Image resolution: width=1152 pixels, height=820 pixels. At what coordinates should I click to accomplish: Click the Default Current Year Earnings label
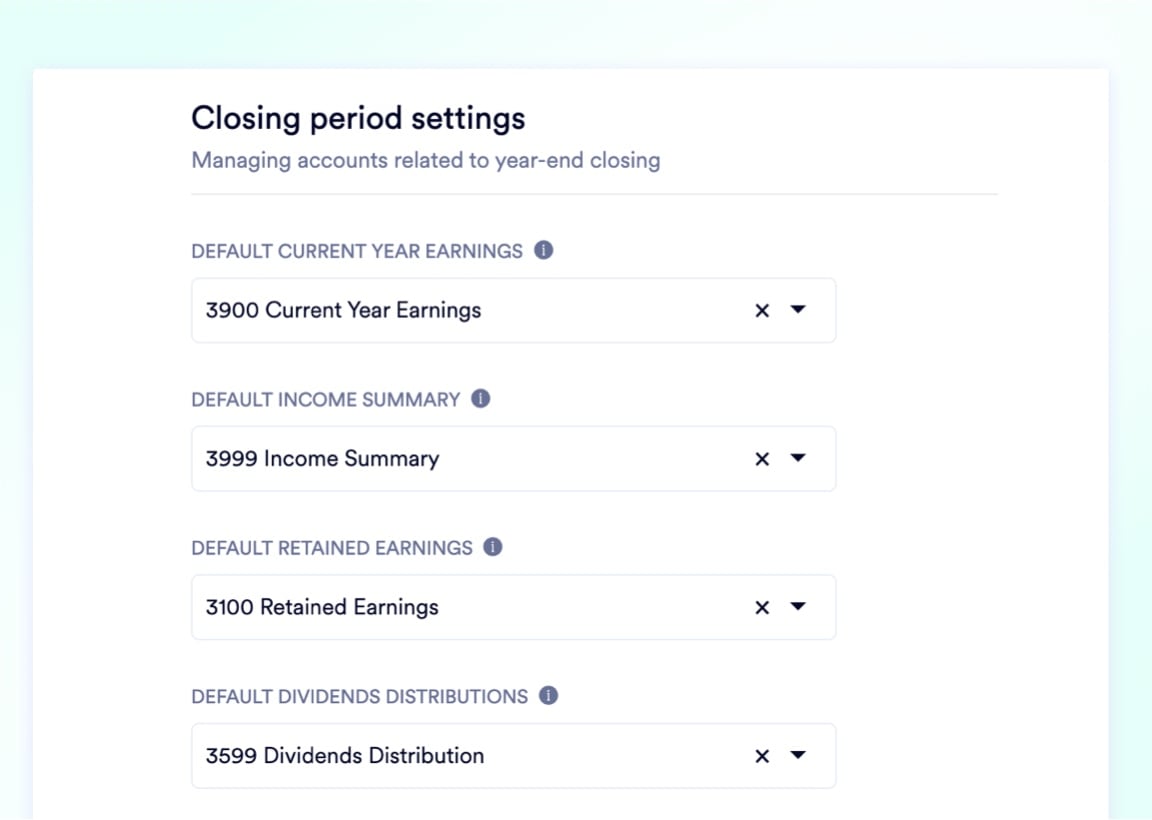click(x=357, y=251)
